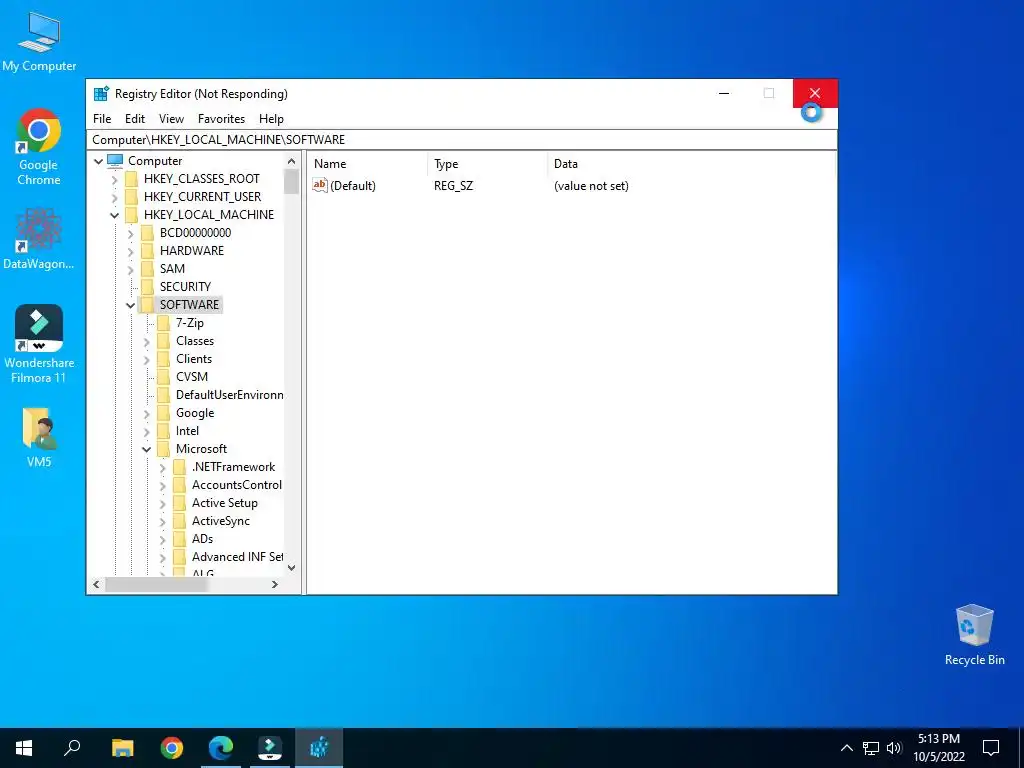Open Chrome from the taskbar
Image resolution: width=1024 pixels, height=768 pixels.
click(x=172, y=748)
